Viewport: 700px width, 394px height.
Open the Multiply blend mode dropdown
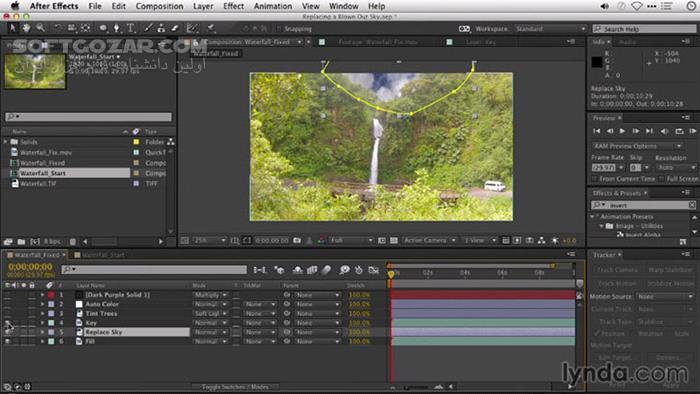pyautogui.click(x=211, y=295)
